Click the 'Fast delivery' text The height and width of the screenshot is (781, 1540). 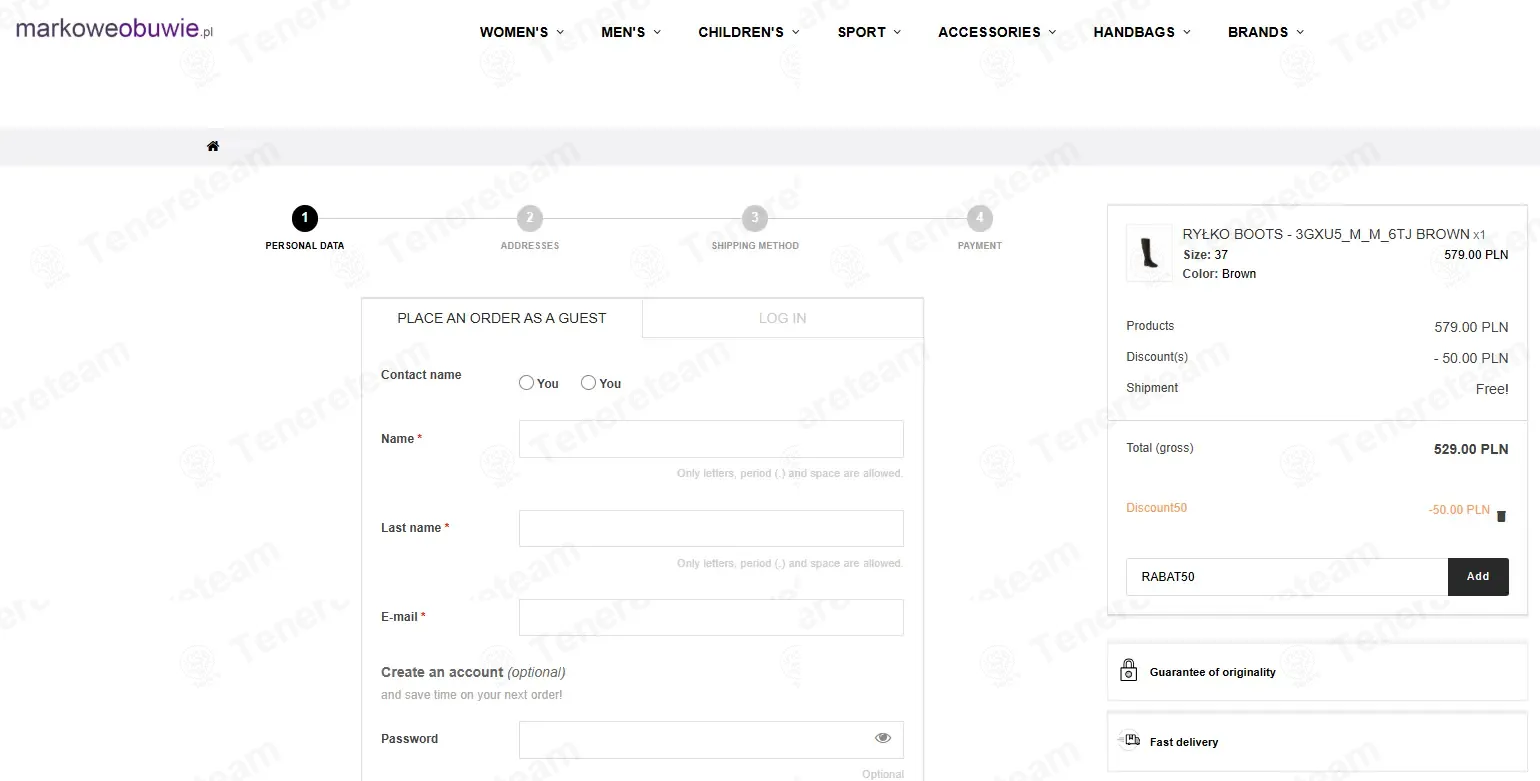click(1184, 742)
